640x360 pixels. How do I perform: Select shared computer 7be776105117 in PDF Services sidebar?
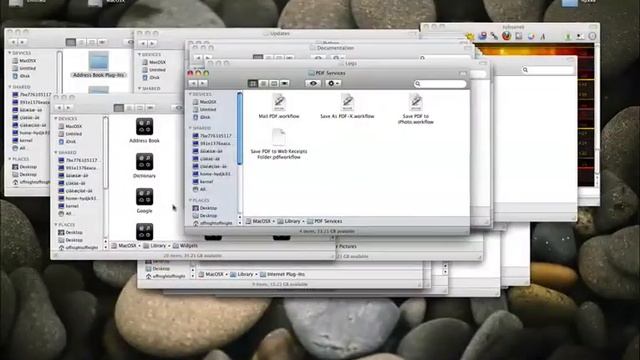click(x=212, y=136)
